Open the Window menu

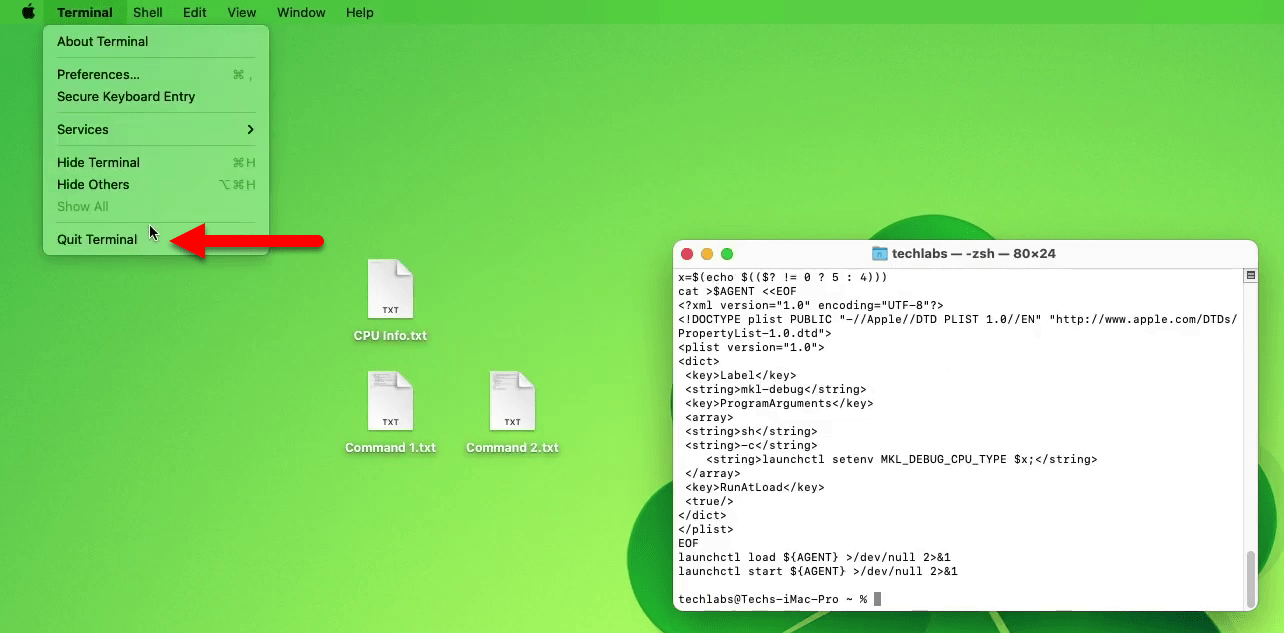click(x=301, y=12)
